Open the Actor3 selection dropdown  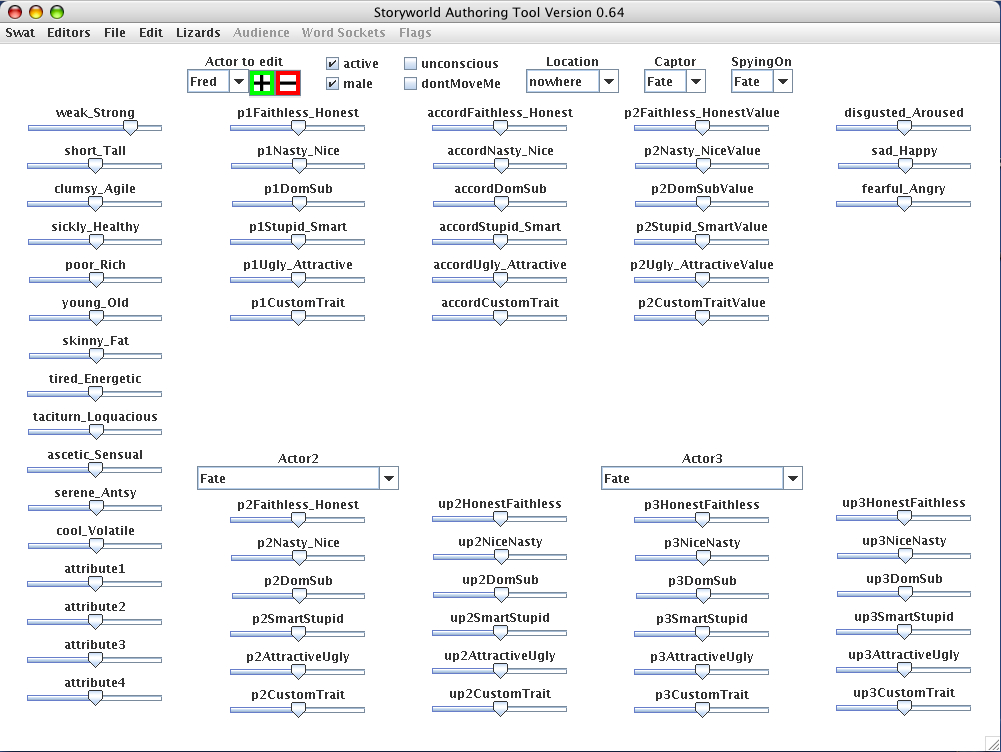793,479
